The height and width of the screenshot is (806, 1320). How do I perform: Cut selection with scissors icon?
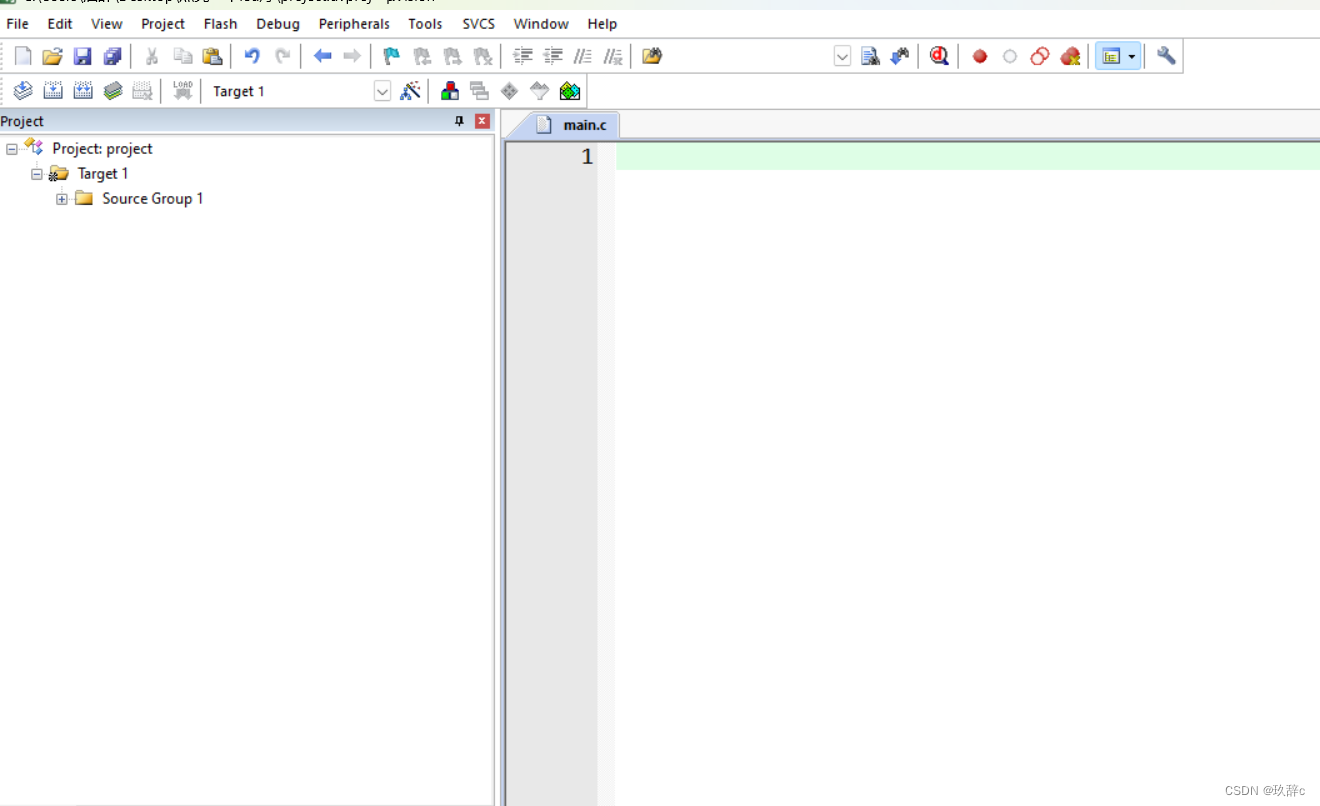pos(152,56)
